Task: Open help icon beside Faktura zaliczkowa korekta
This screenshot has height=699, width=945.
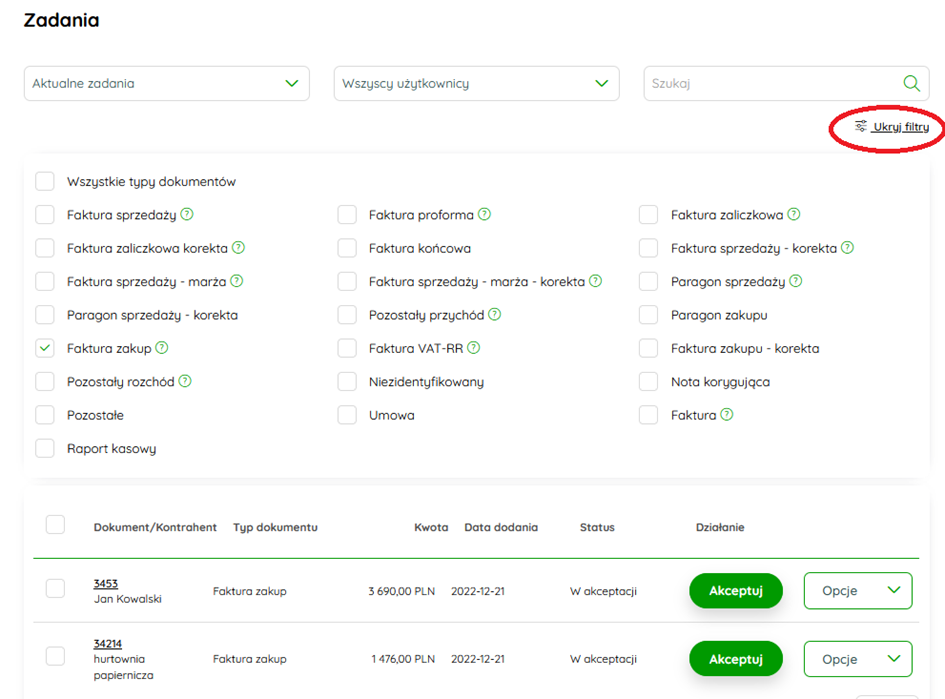Action: tap(239, 247)
